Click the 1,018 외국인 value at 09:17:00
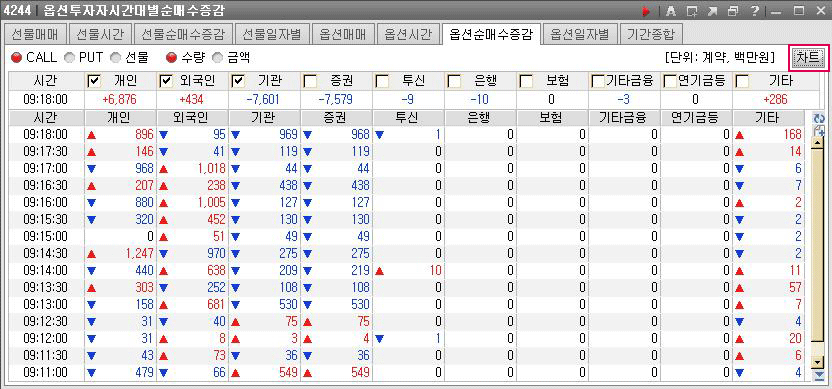 (x=212, y=168)
